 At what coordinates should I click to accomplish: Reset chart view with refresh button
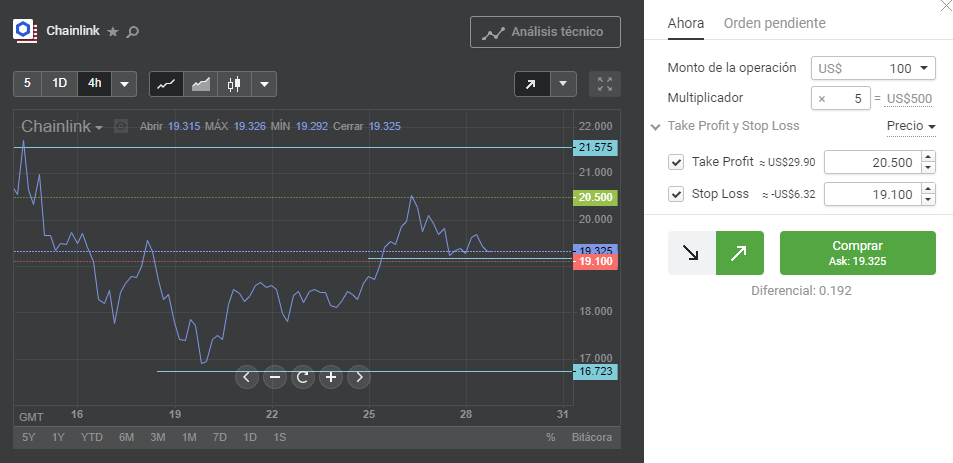point(303,377)
